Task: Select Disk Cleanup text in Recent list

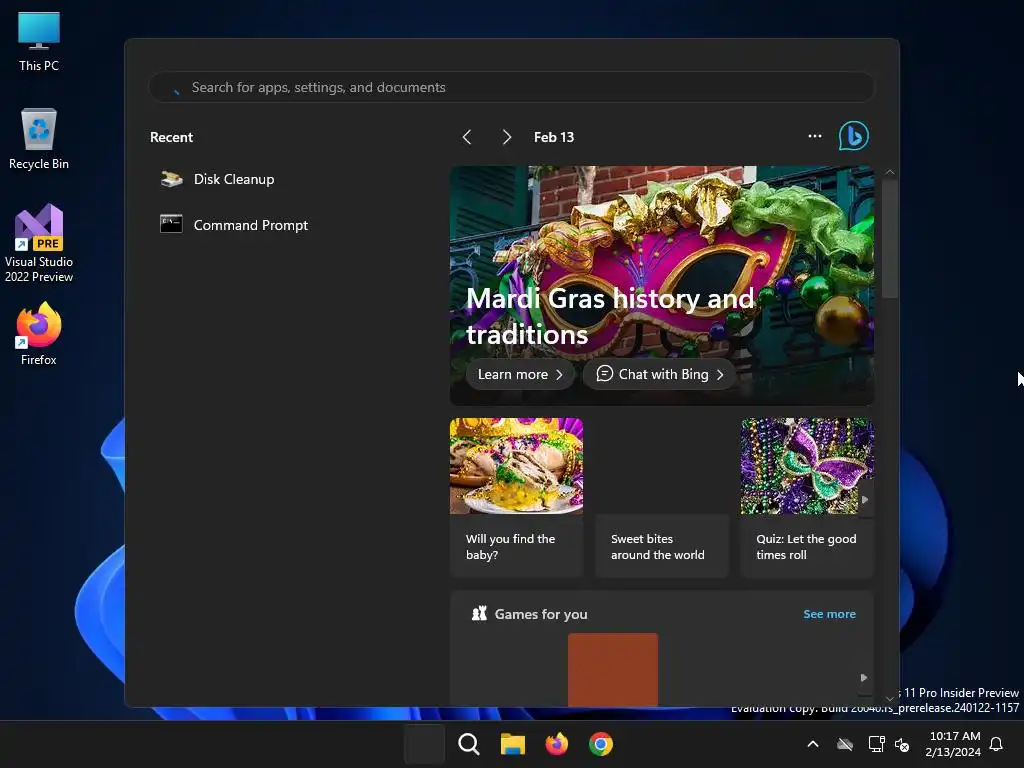Action: (234, 179)
